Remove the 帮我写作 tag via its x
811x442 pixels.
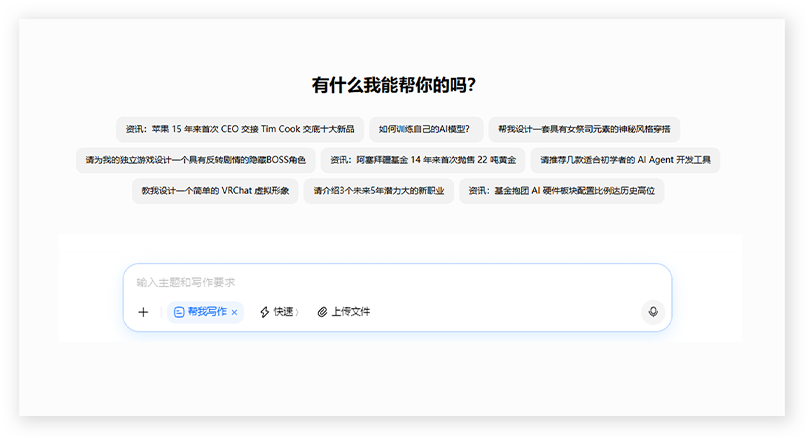[x=234, y=312]
